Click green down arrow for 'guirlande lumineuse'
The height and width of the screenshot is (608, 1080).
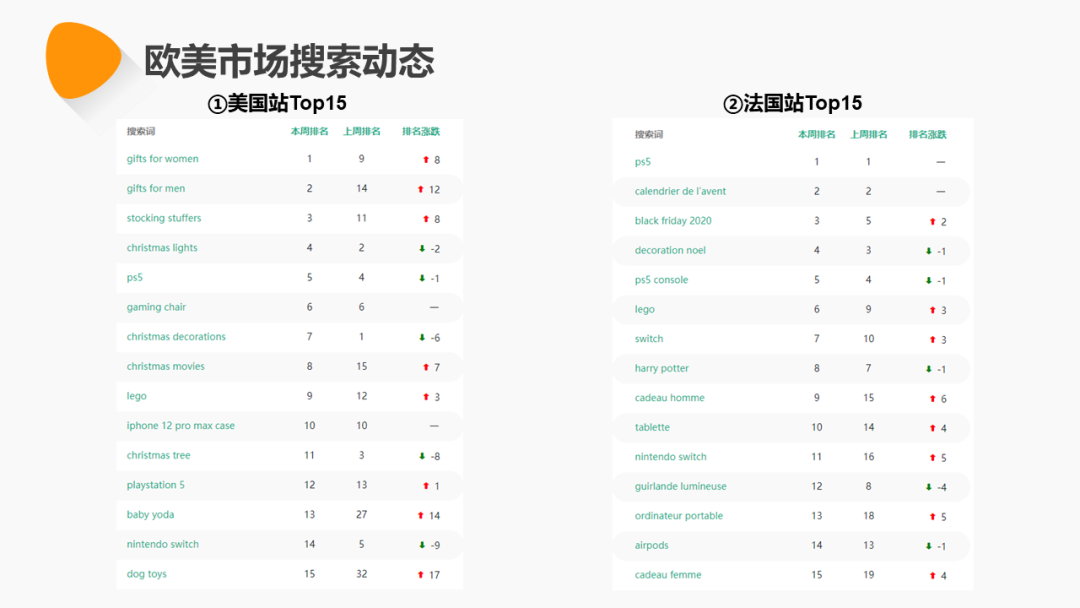coord(928,487)
